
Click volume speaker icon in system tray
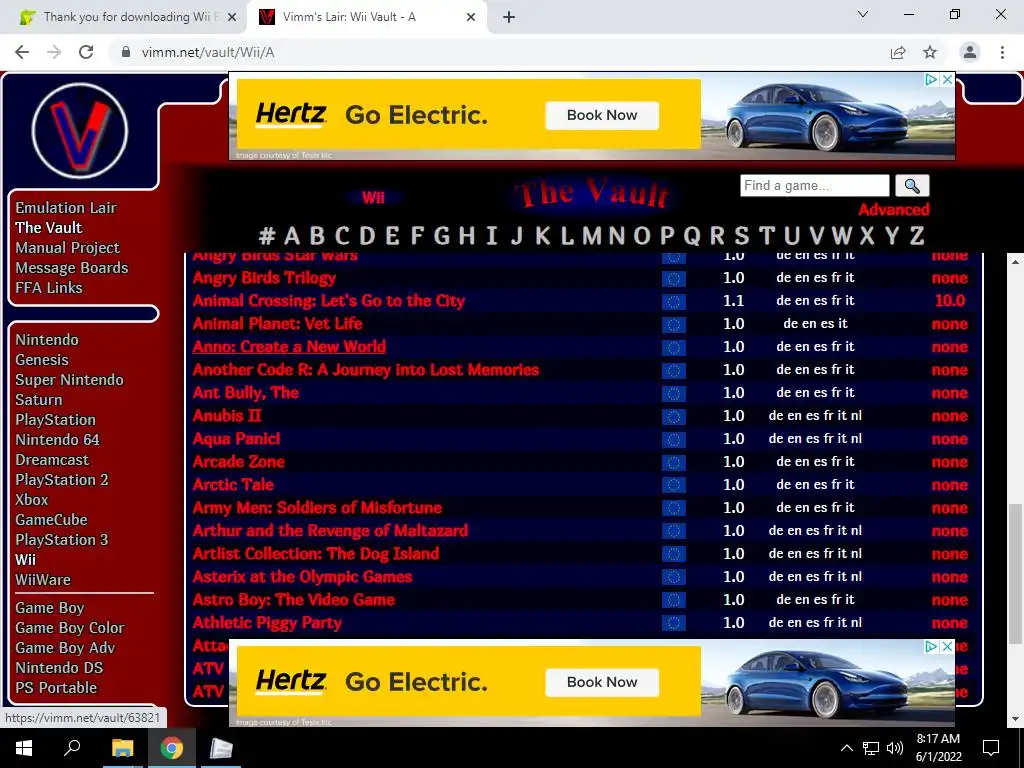point(895,748)
